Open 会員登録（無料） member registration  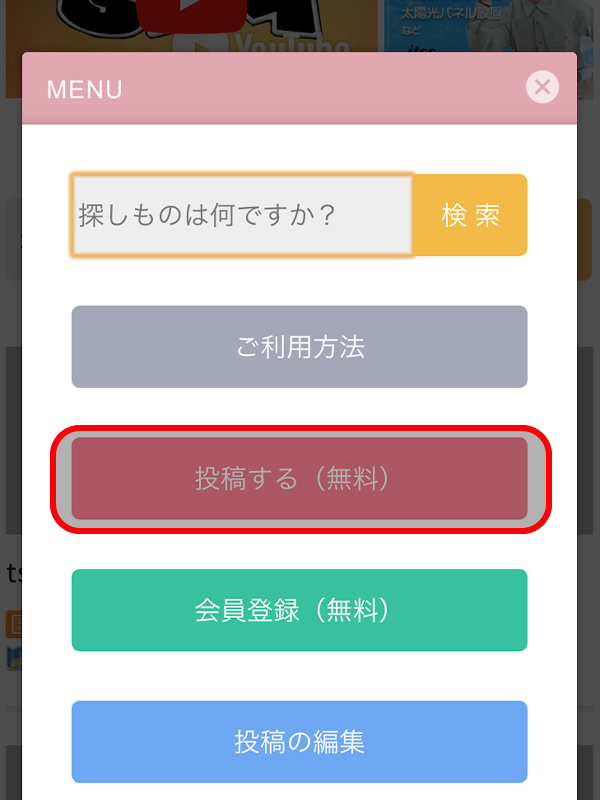click(299, 610)
